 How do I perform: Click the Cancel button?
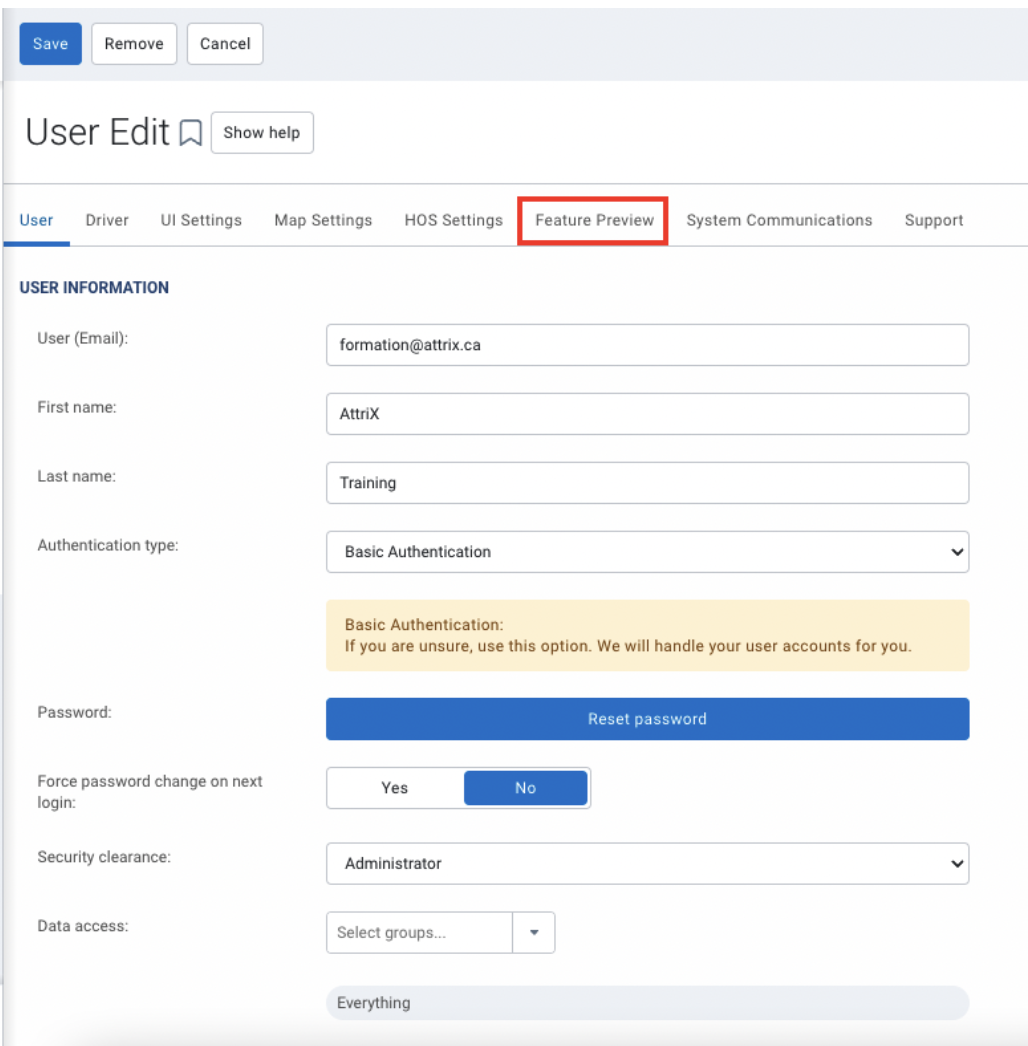tap(225, 44)
